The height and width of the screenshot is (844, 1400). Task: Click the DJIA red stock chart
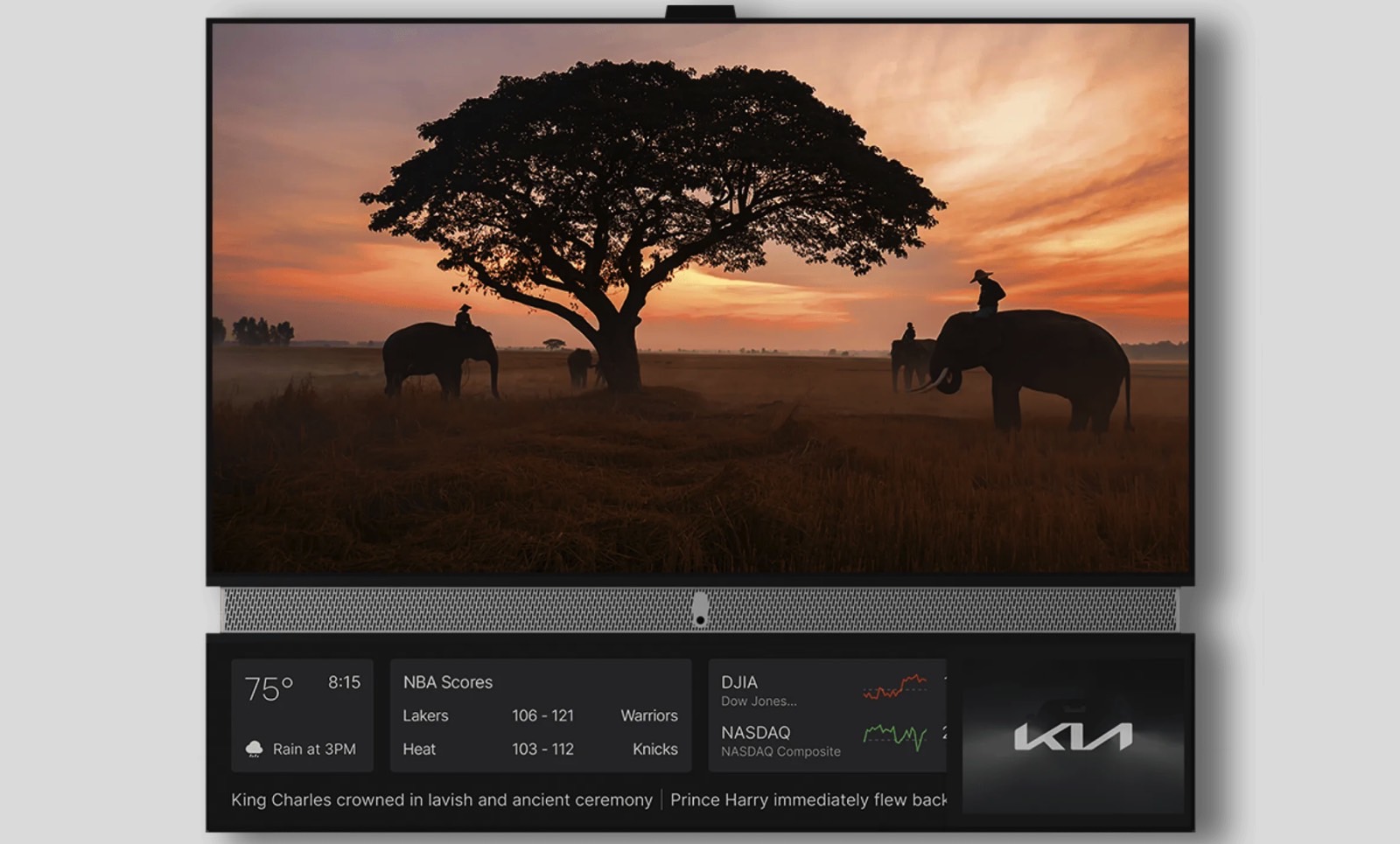coord(894,687)
